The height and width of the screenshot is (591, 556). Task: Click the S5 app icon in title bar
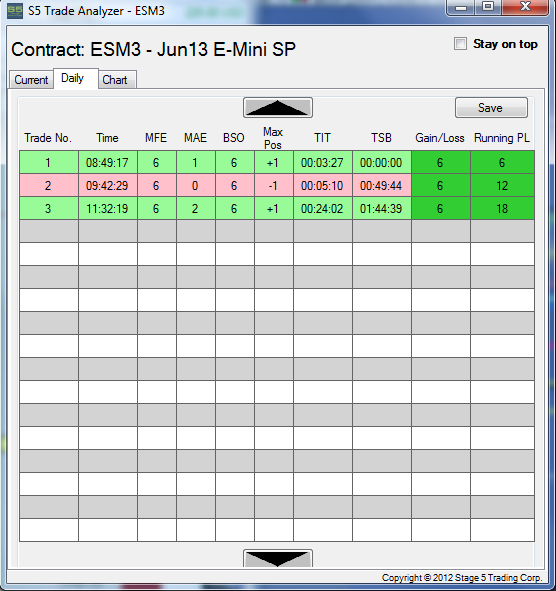tap(15, 11)
